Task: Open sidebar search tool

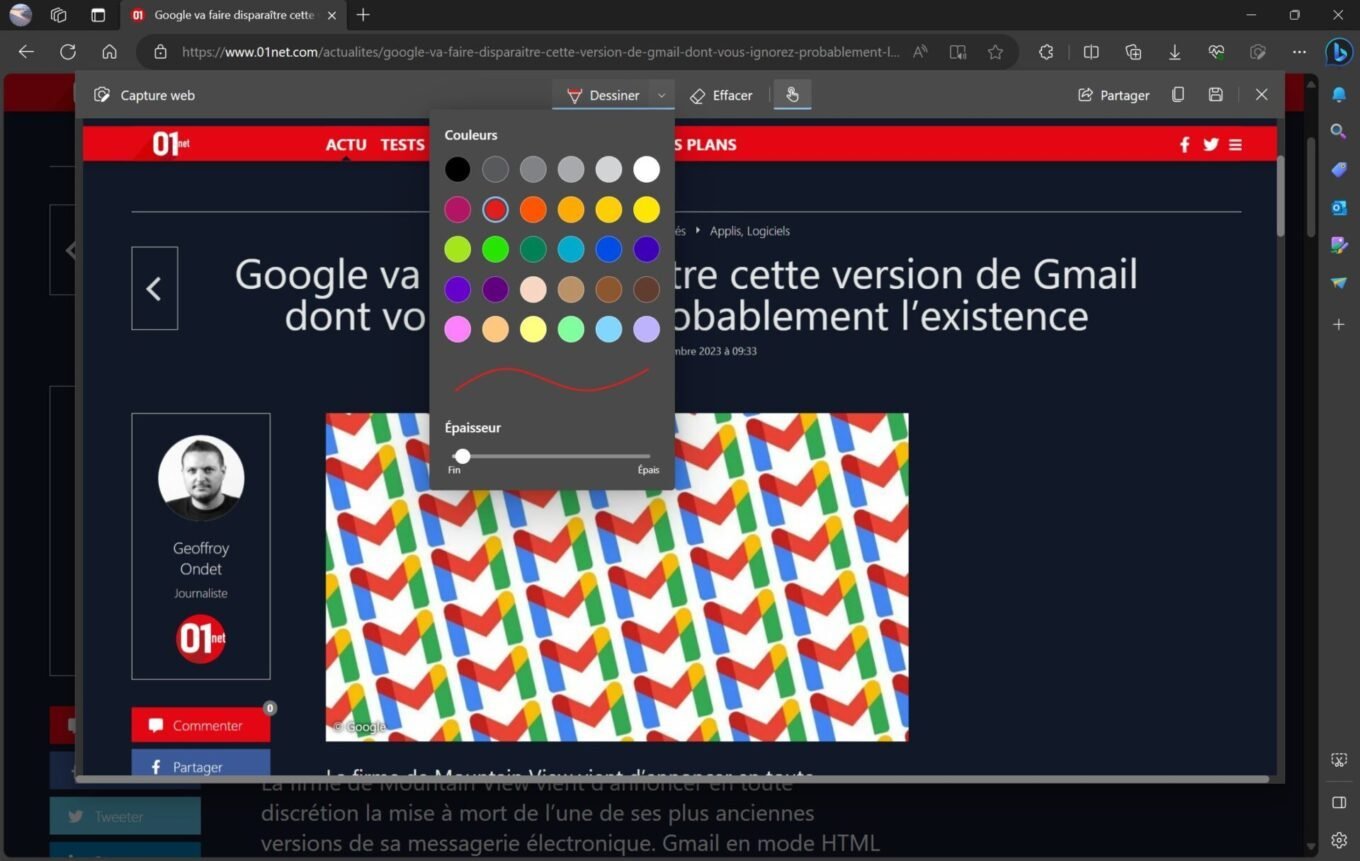Action: pos(1339,131)
